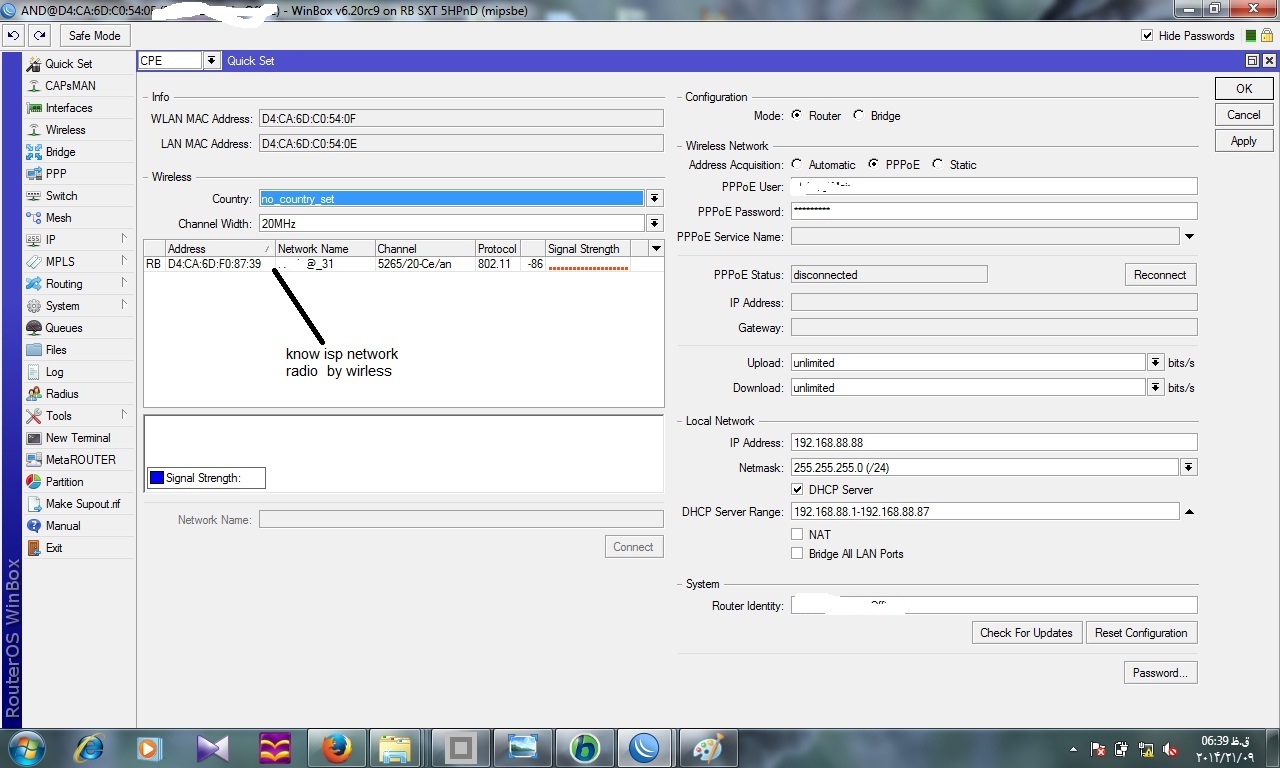The width and height of the screenshot is (1280, 768).
Task: Click the padlock icon in the toolbar
Action: (x=1266, y=35)
